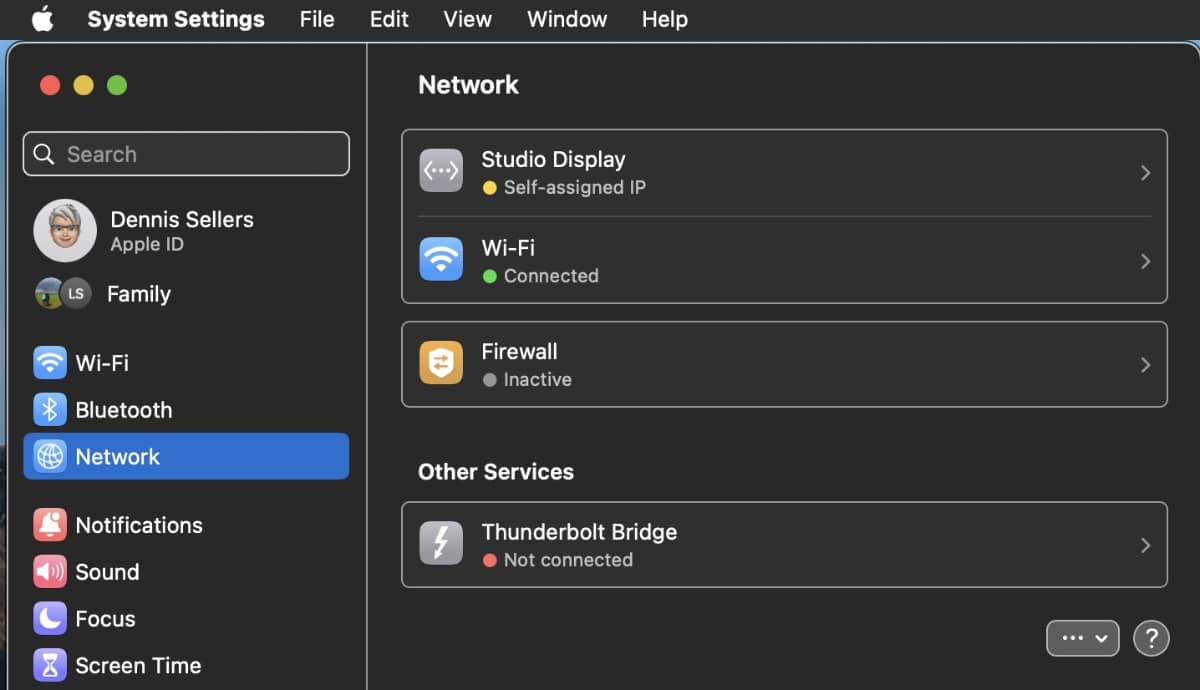Select the Bluetooth sidebar icon
The height and width of the screenshot is (690, 1200).
(50, 410)
